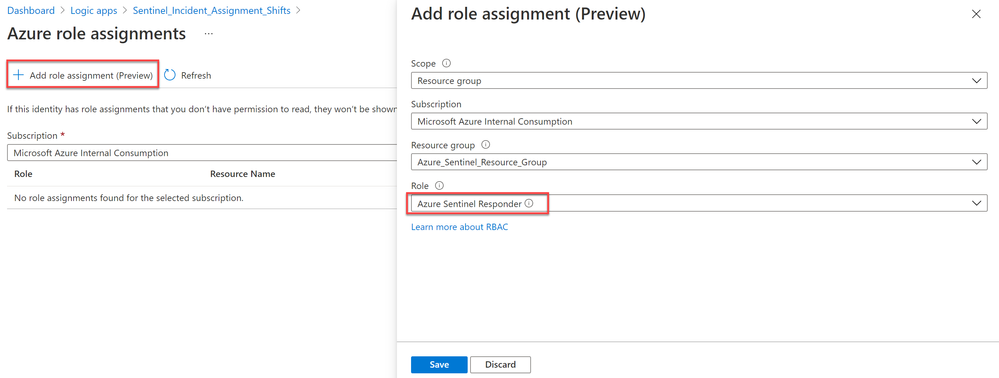Go to Dashboard in the breadcrumb

tap(31, 11)
